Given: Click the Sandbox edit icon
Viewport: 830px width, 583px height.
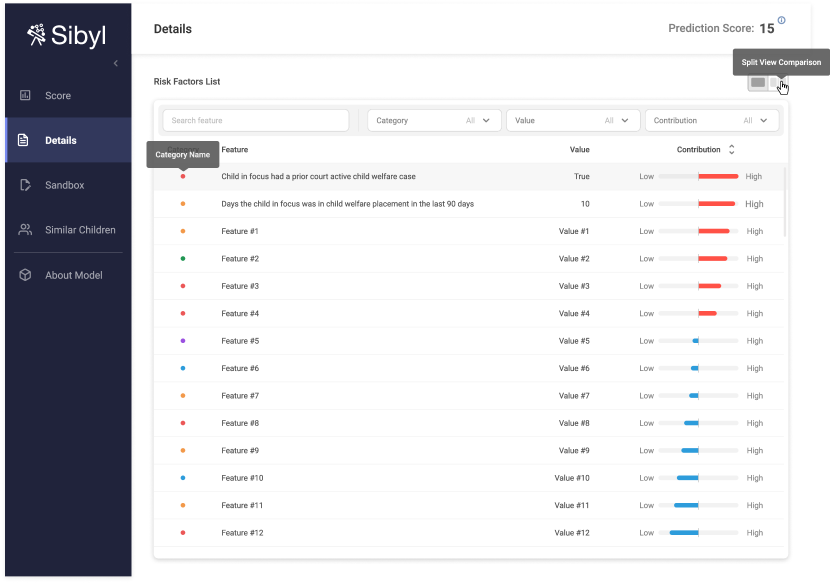Looking at the screenshot, I should pos(25,185).
